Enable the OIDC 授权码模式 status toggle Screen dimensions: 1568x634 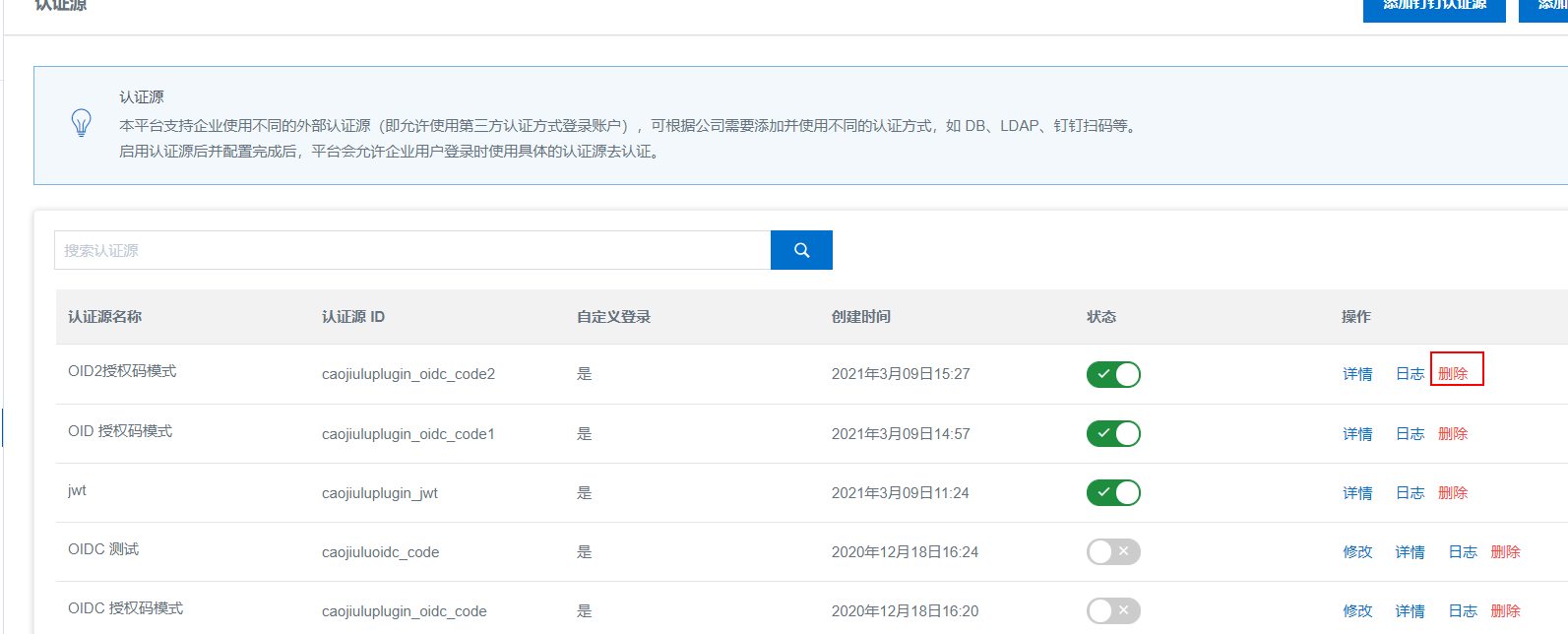(x=1113, y=611)
